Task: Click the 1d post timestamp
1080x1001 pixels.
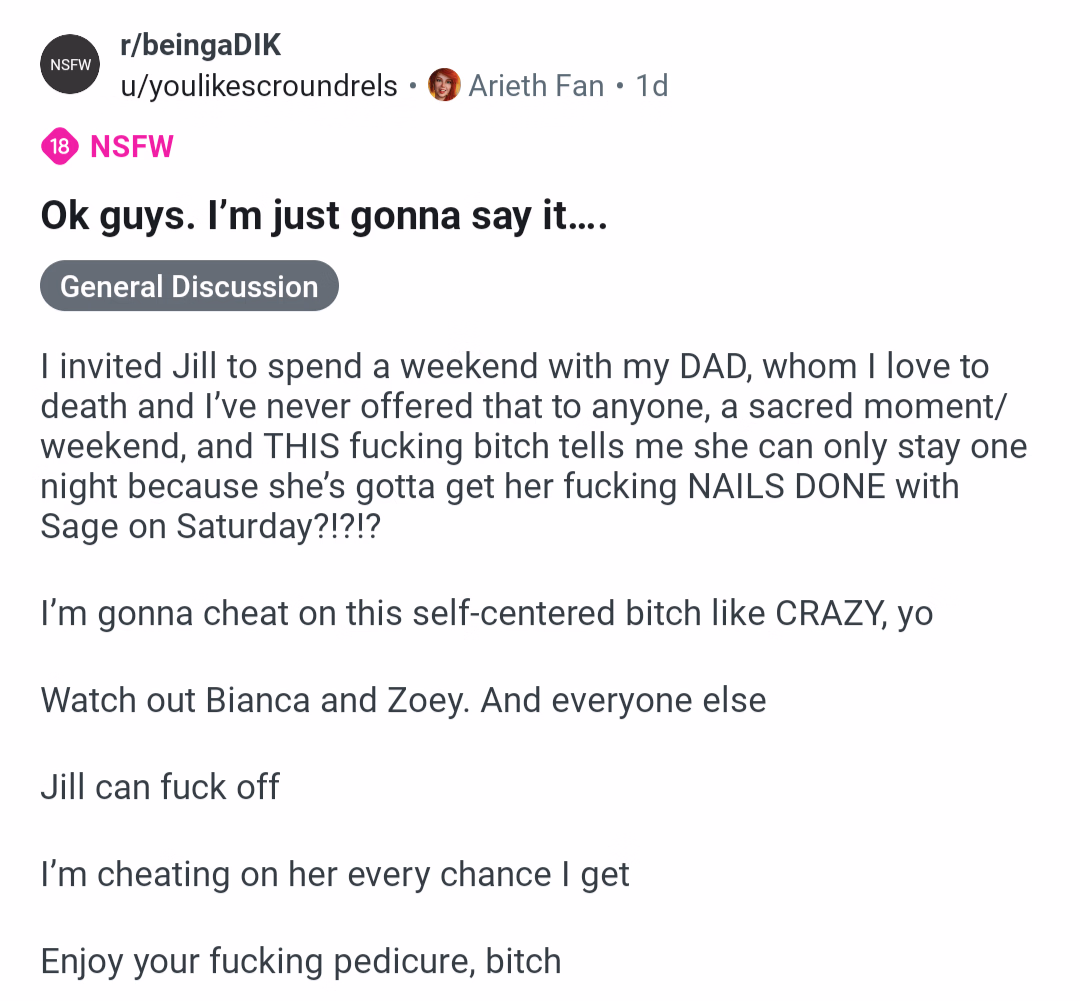Action: click(652, 86)
